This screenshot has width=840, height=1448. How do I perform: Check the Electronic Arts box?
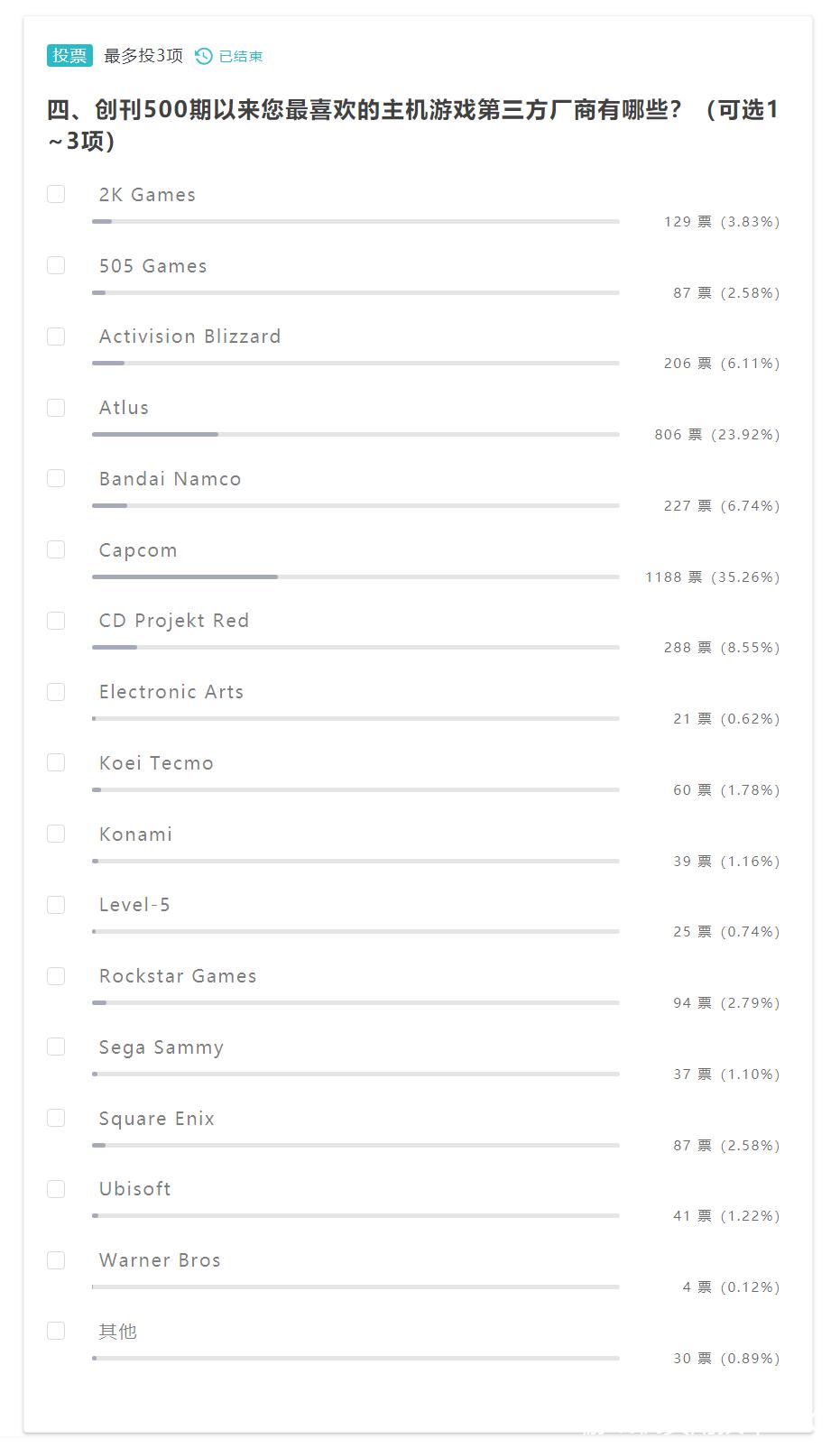[56, 692]
